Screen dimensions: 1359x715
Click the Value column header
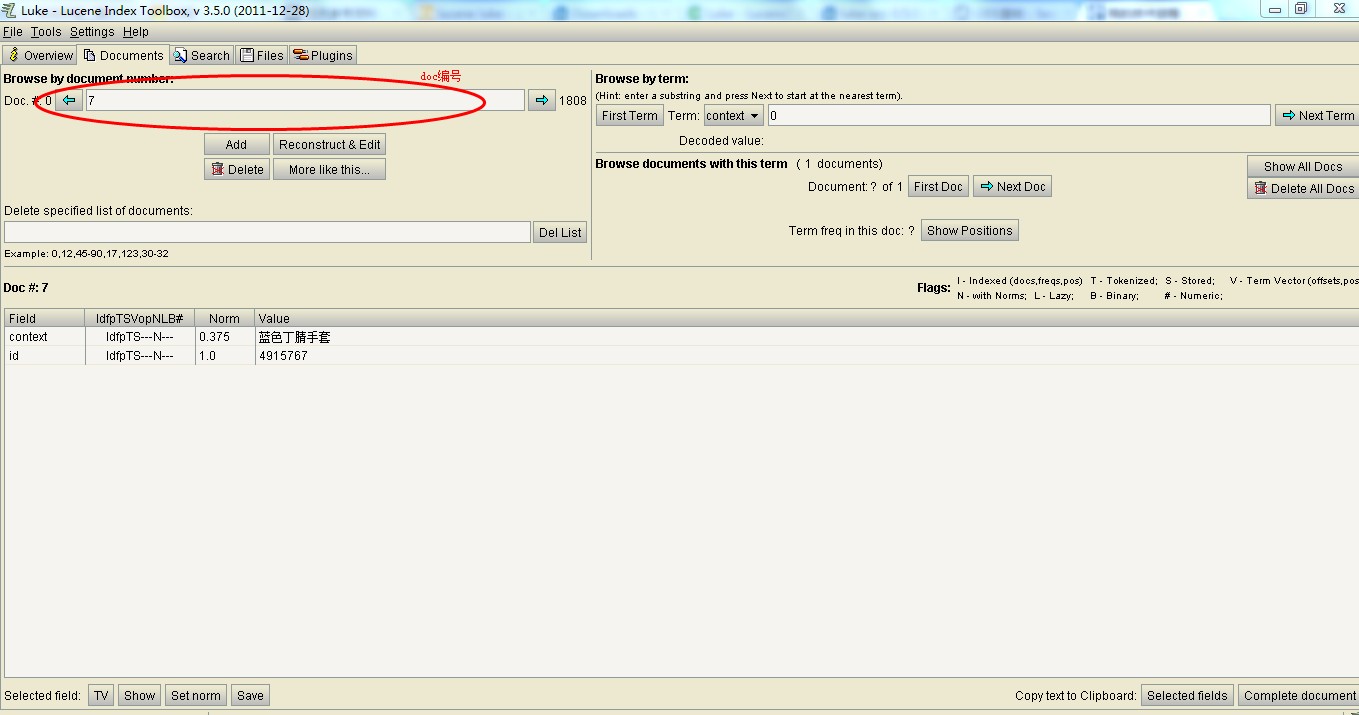click(x=806, y=318)
